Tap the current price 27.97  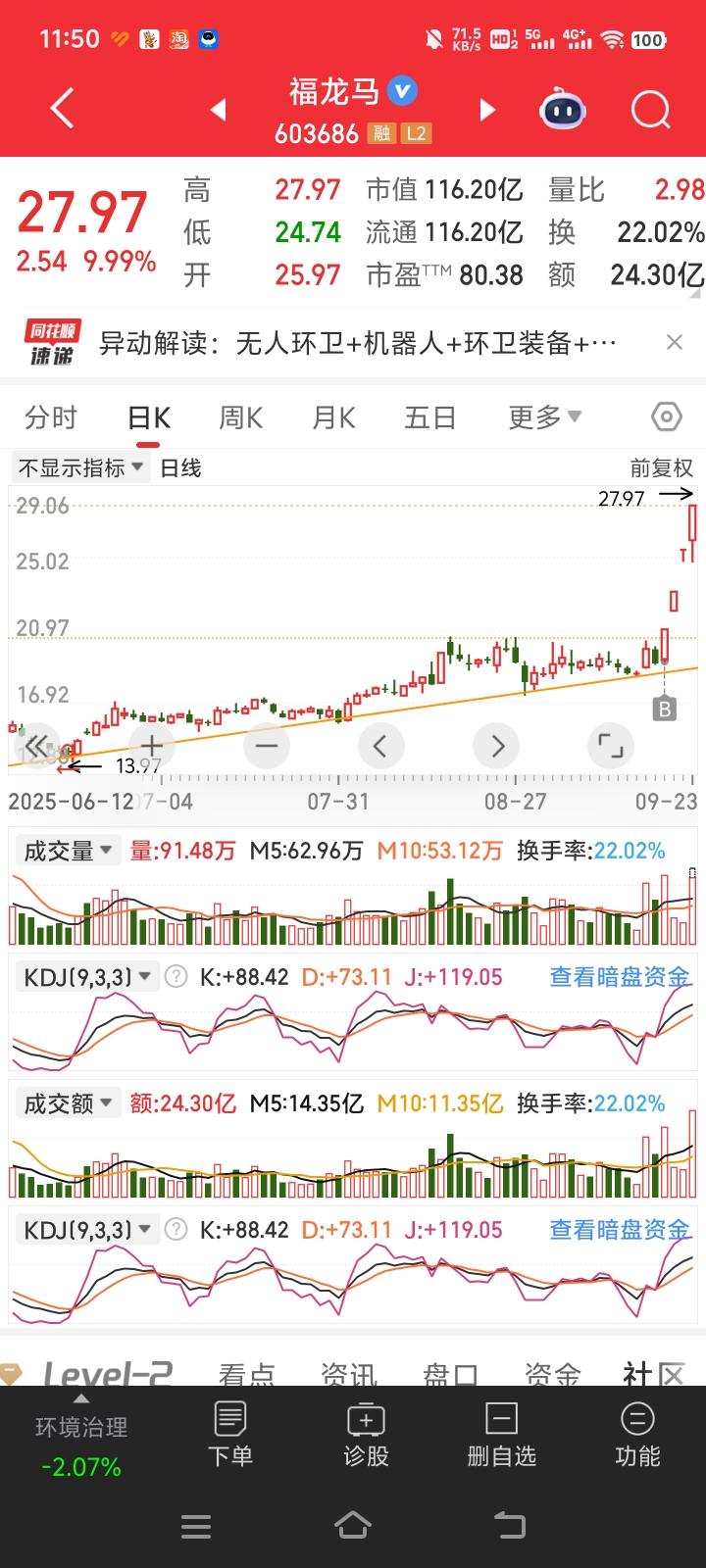[x=82, y=212]
